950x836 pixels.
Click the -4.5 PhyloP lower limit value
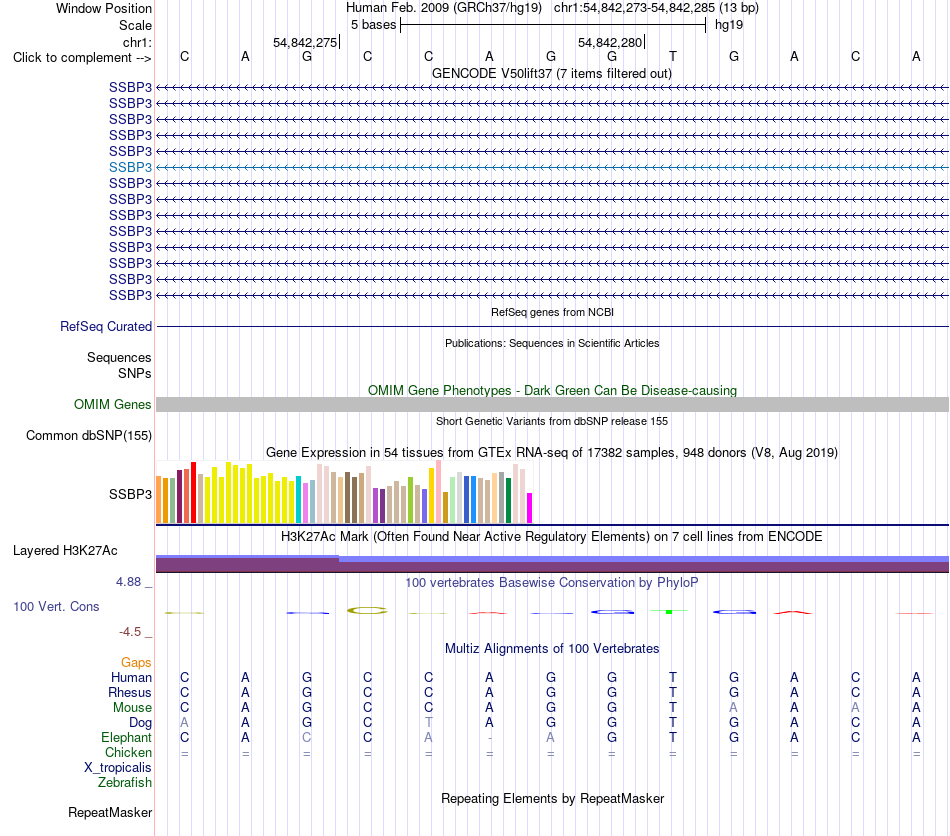click(x=130, y=632)
